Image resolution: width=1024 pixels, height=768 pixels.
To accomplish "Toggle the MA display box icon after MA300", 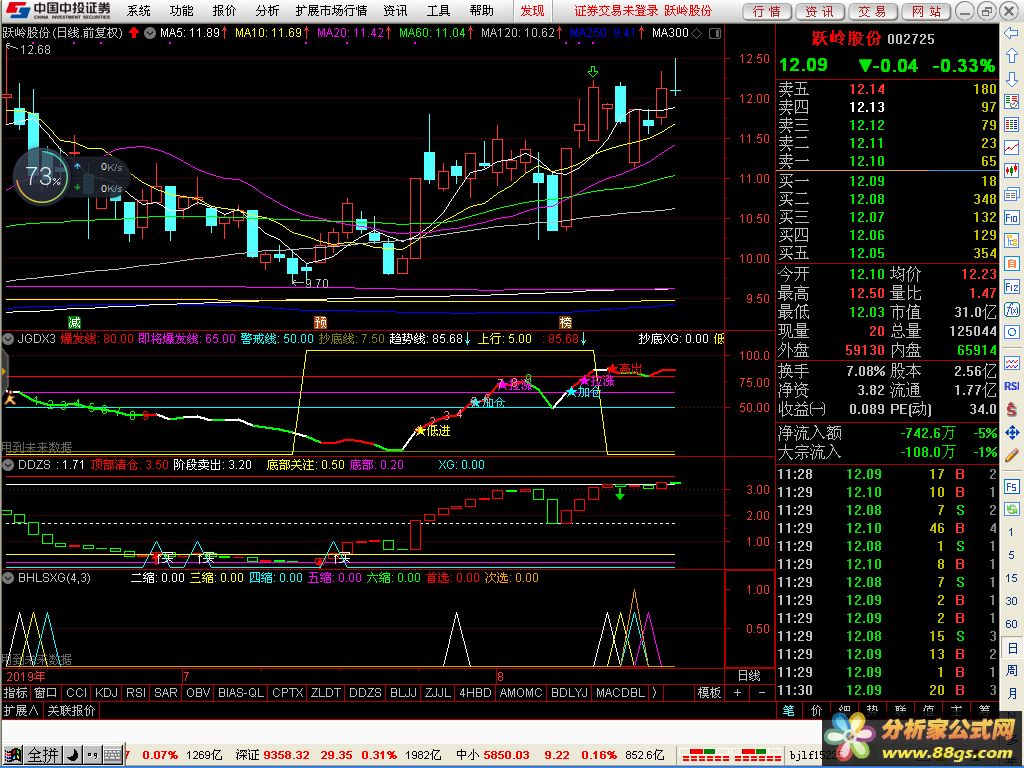I will point(715,33).
